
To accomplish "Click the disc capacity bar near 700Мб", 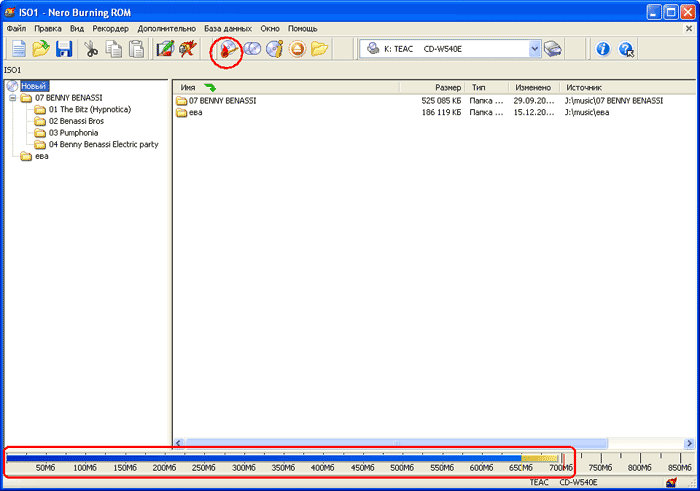I will [x=555, y=458].
